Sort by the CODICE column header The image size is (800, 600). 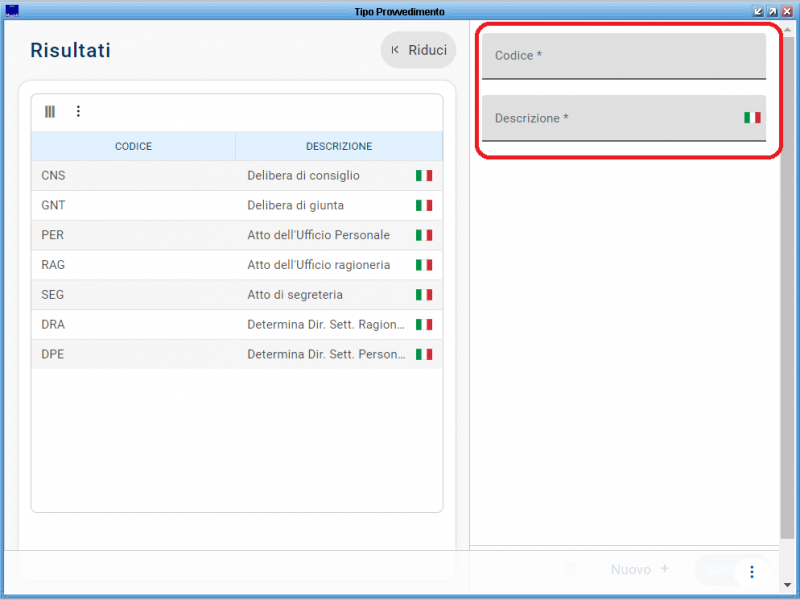coord(133,146)
